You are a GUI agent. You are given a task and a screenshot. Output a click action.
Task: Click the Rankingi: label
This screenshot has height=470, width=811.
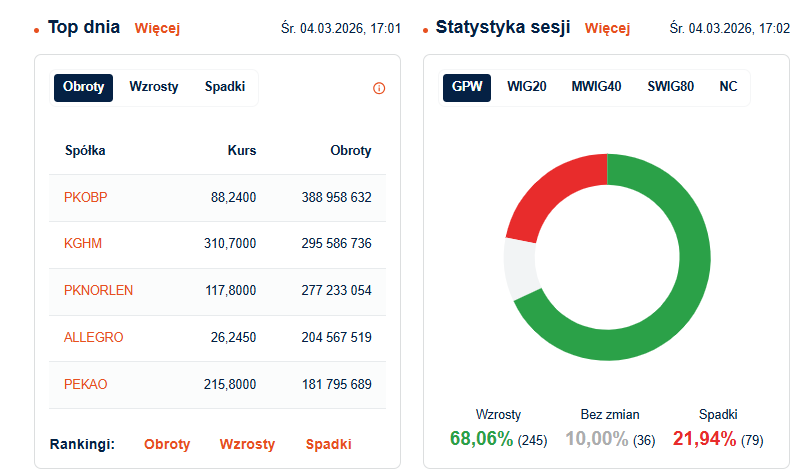click(x=82, y=444)
